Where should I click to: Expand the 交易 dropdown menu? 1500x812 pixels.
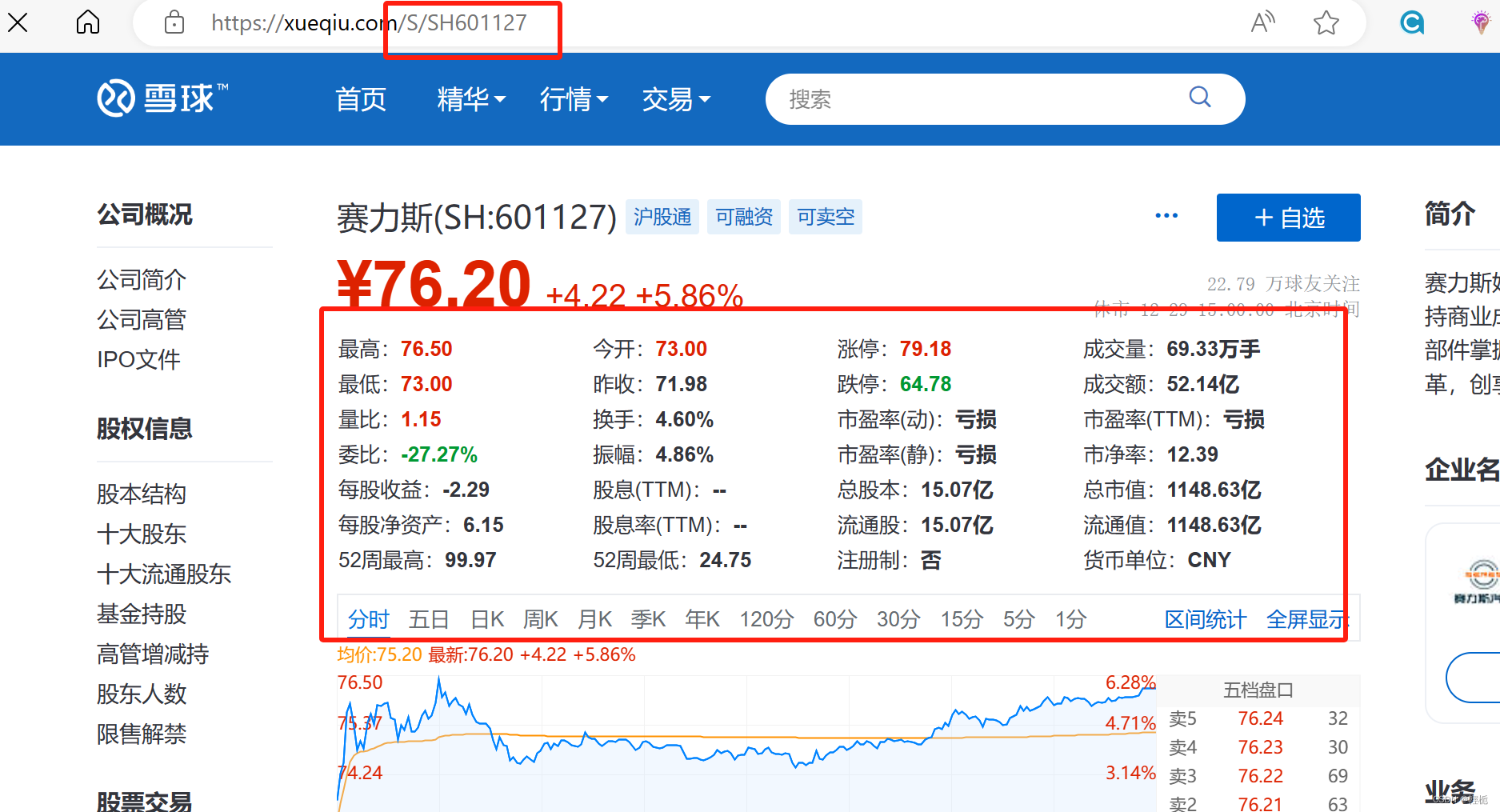tap(676, 99)
